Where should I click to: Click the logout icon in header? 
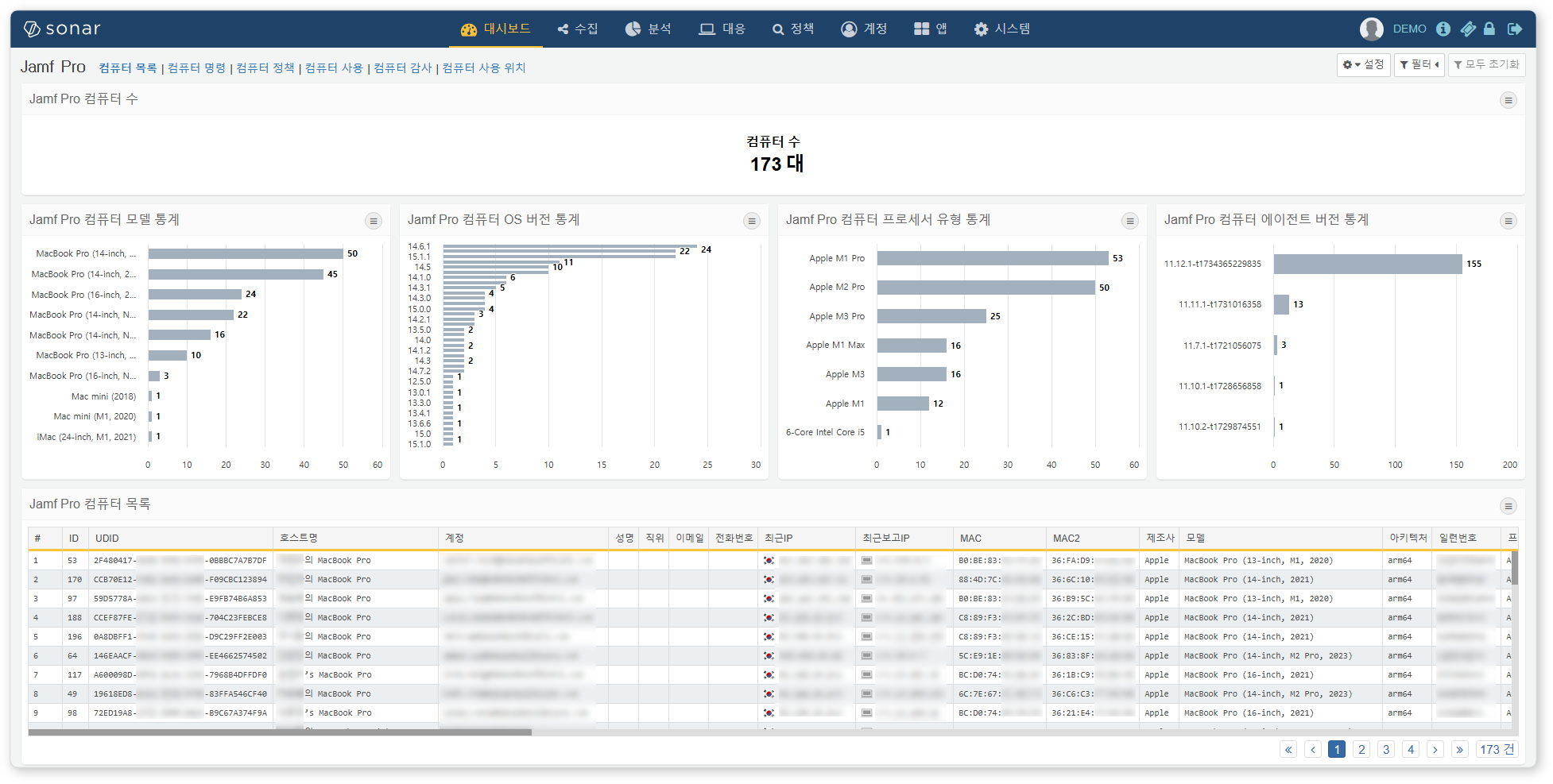coord(1515,29)
